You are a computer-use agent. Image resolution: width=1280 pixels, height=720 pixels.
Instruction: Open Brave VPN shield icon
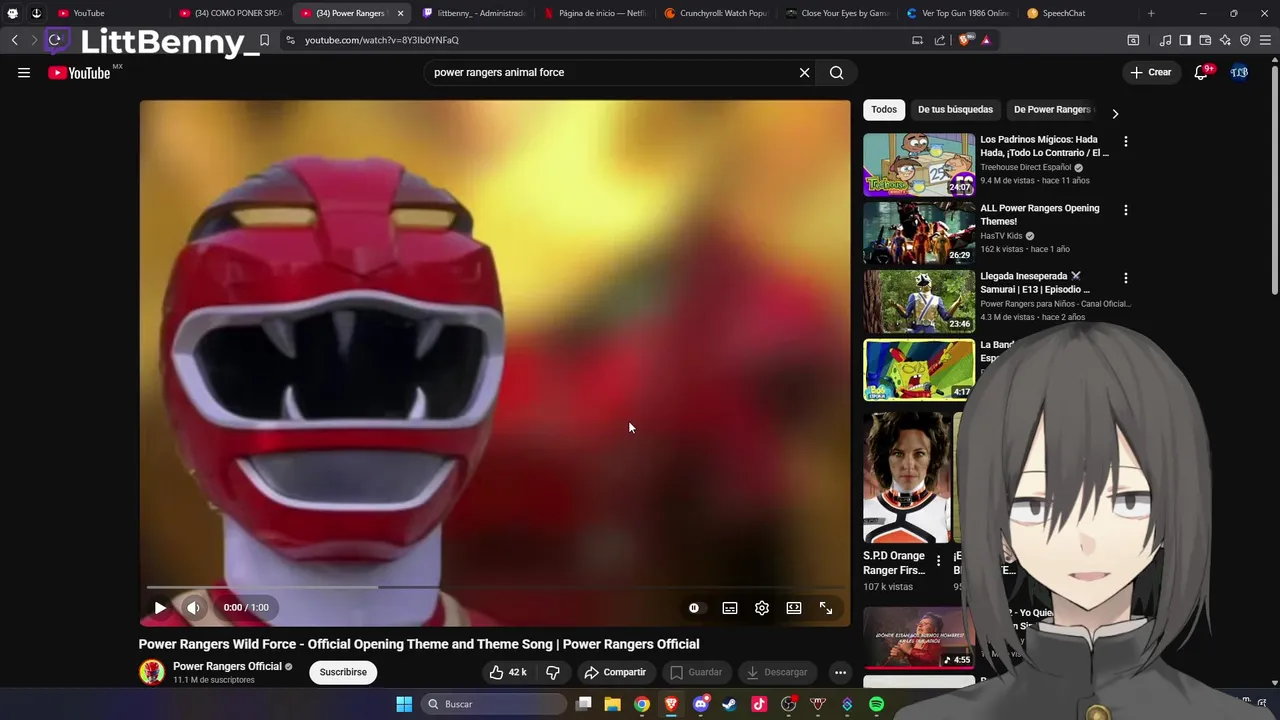pos(1245,40)
